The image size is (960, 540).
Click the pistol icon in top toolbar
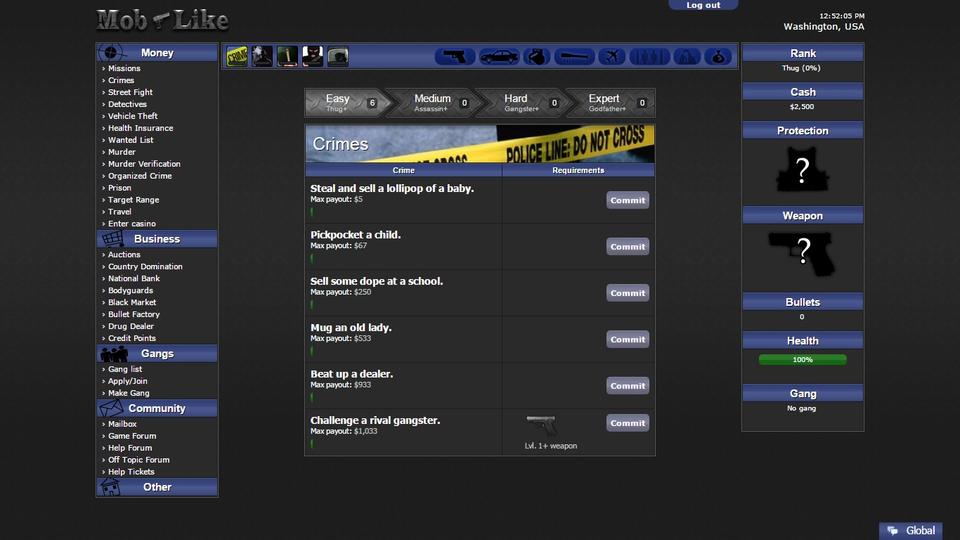[458, 57]
